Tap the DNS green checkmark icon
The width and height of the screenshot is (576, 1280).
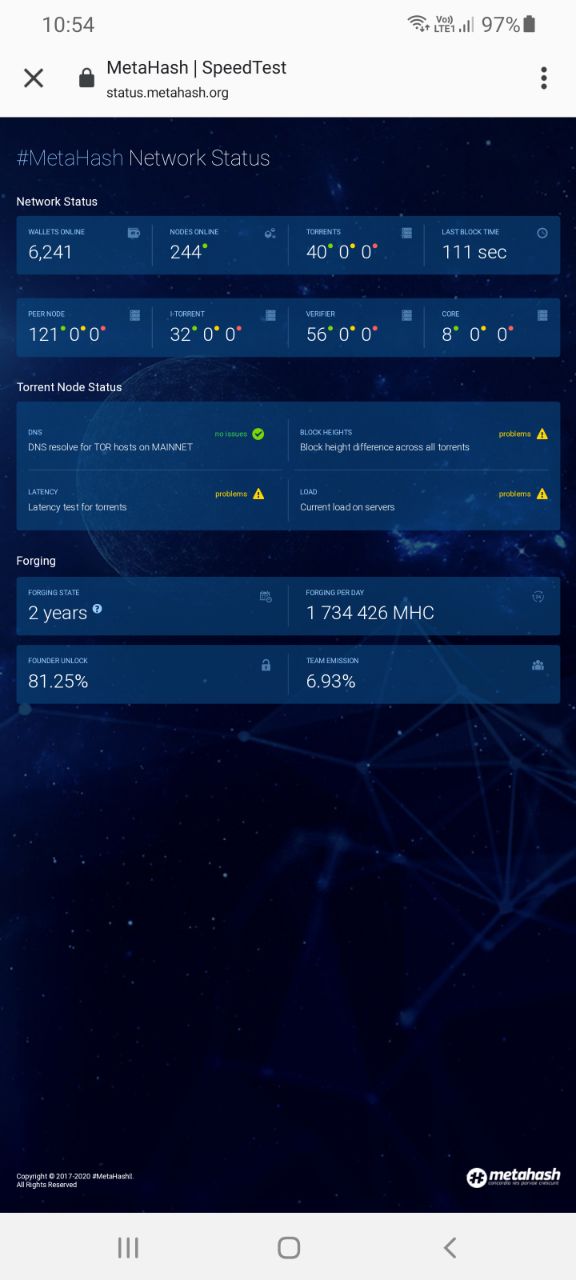pos(258,434)
